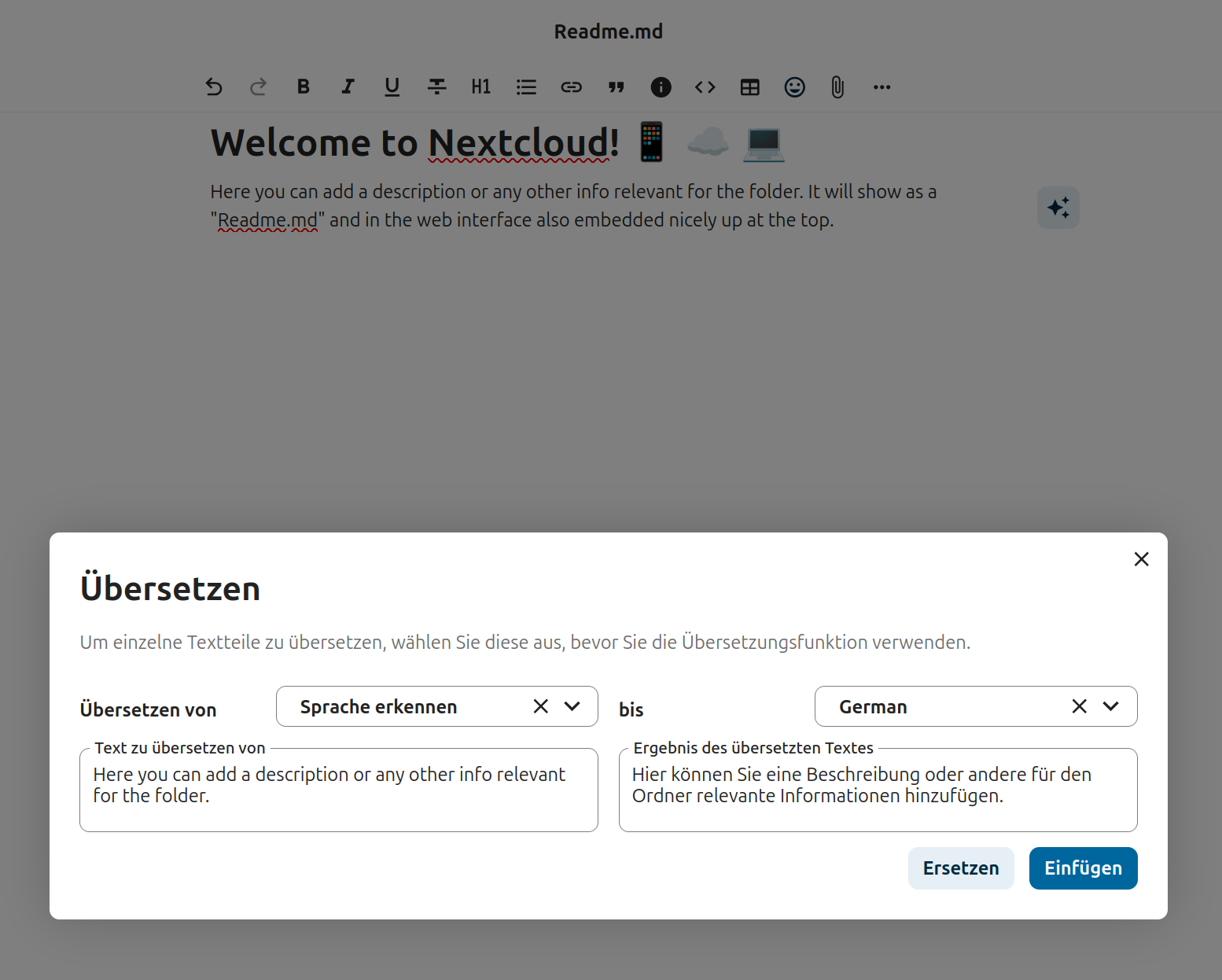The width and height of the screenshot is (1222, 980).
Task: Click the Einfügen button
Action: [x=1084, y=868]
